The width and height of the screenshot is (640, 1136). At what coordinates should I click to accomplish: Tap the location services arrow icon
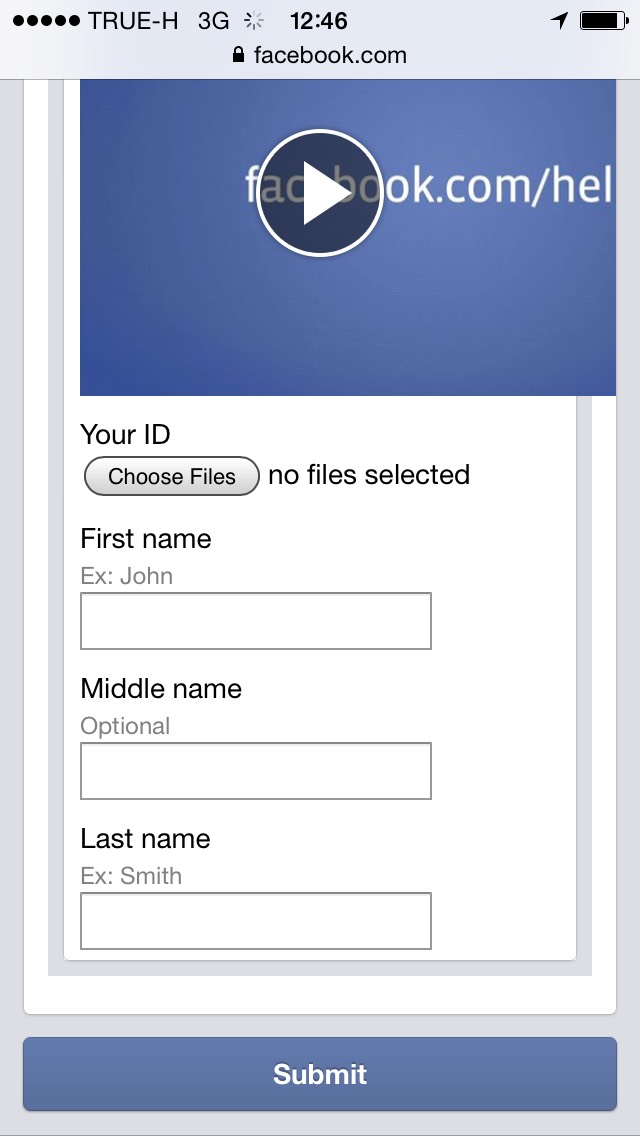tap(559, 20)
